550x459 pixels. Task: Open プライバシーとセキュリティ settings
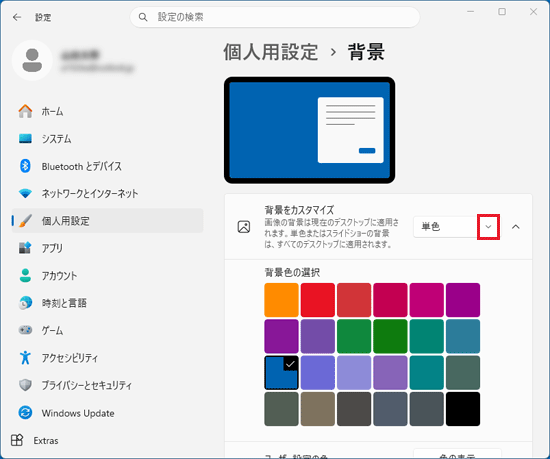point(107,385)
